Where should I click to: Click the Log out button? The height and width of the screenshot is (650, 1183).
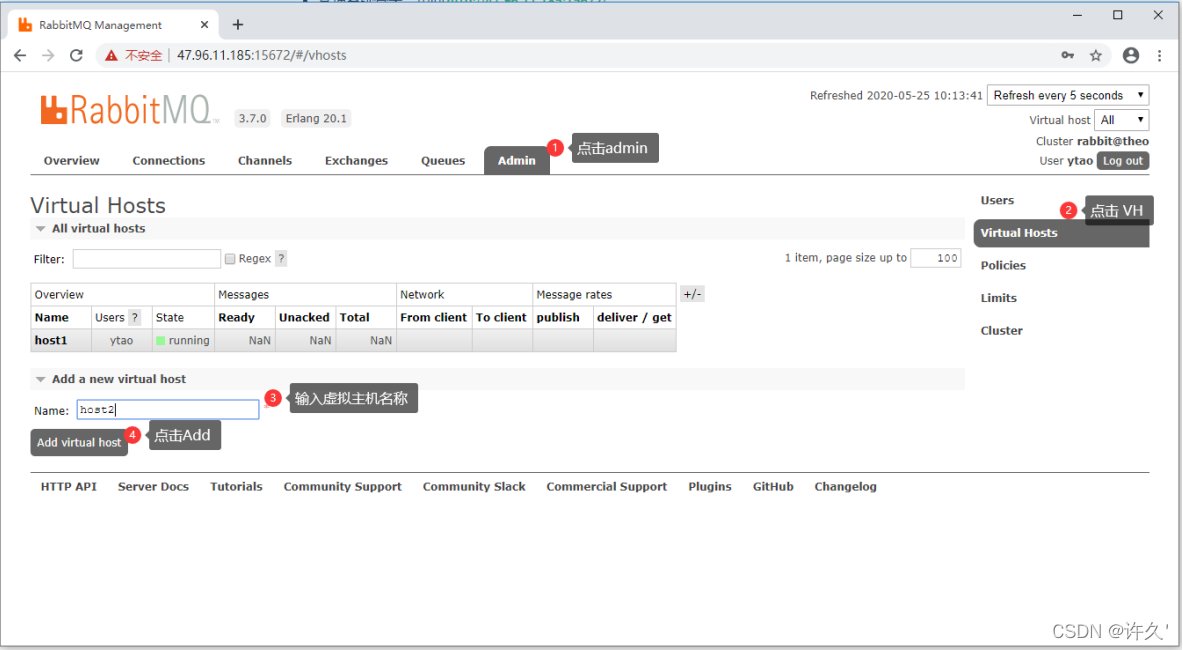click(x=1123, y=161)
